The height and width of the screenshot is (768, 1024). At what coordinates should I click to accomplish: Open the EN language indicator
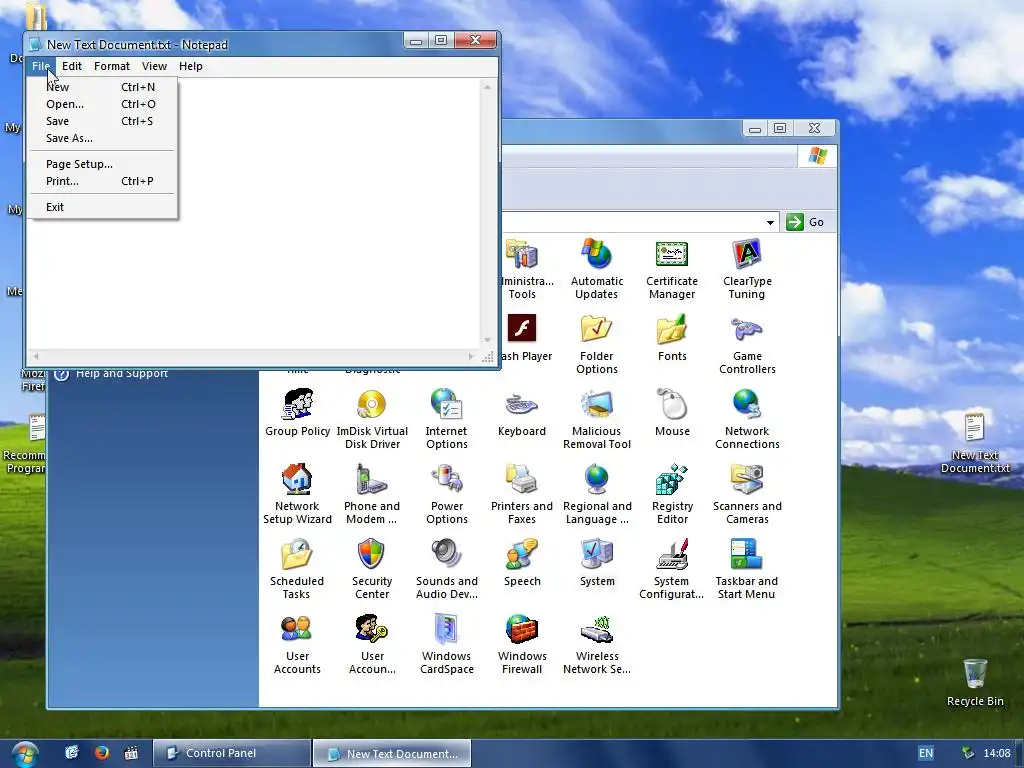pos(925,753)
